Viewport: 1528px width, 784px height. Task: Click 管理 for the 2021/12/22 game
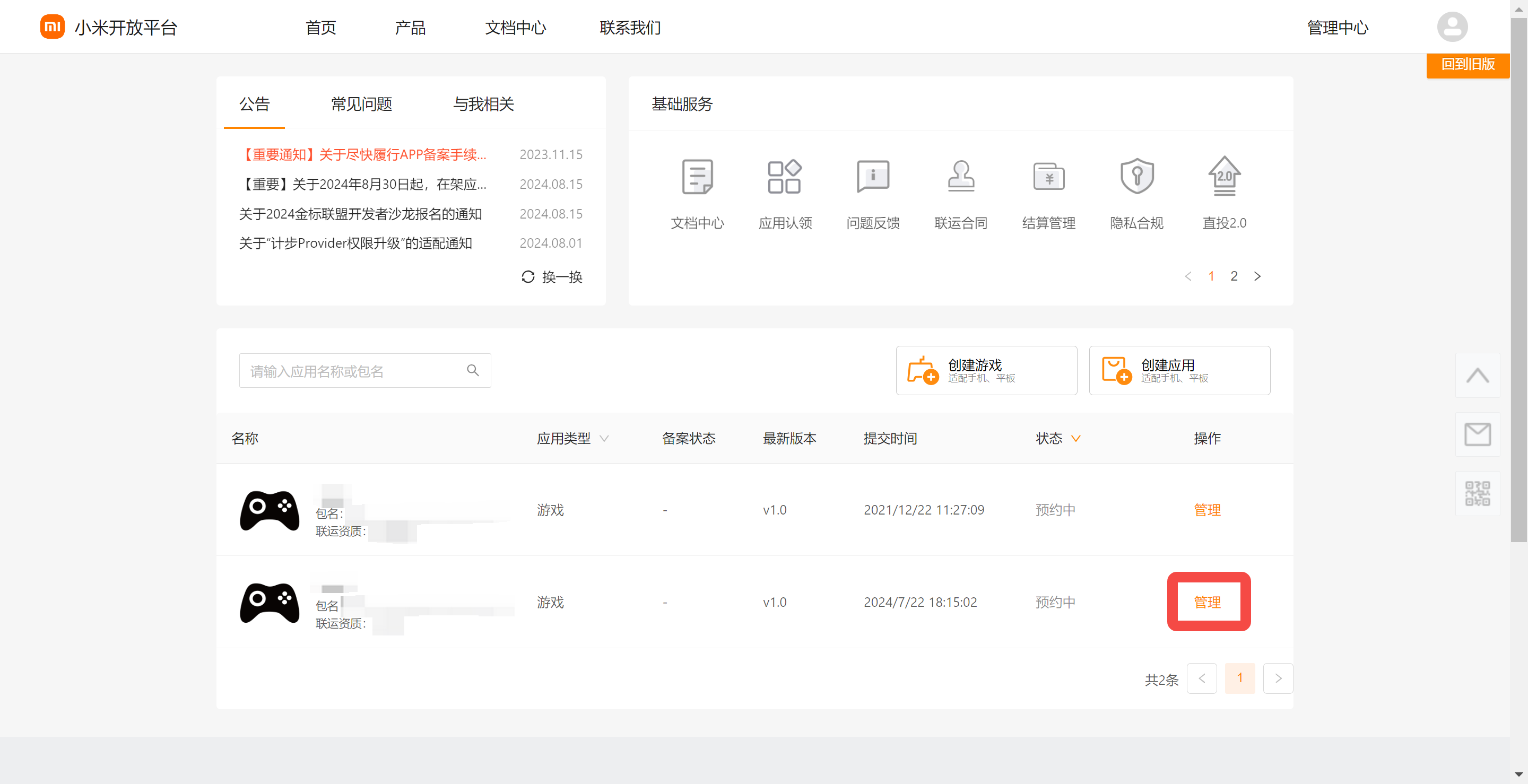pos(1207,510)
